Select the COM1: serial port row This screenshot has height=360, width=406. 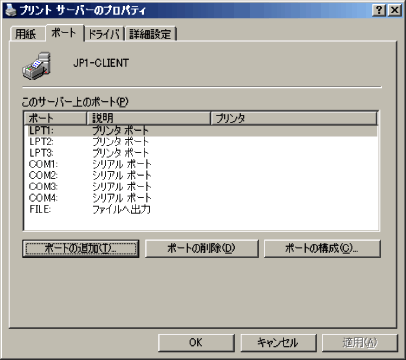[201, 164]
